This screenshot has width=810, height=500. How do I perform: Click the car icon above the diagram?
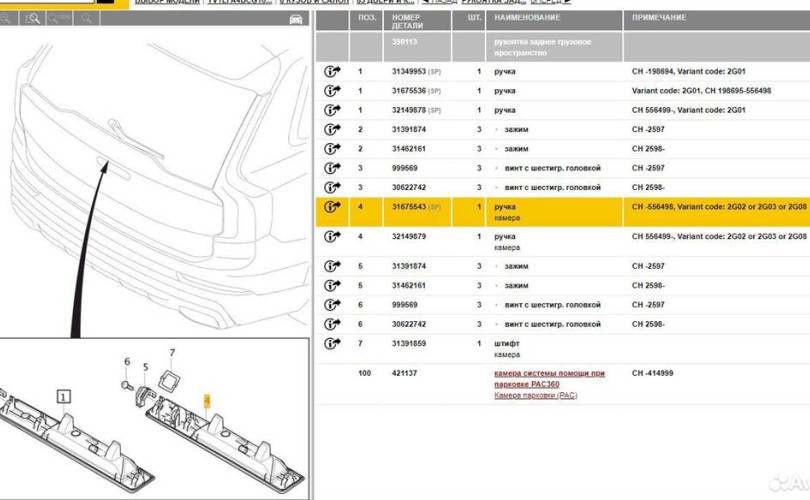click(x=295, y=19)
